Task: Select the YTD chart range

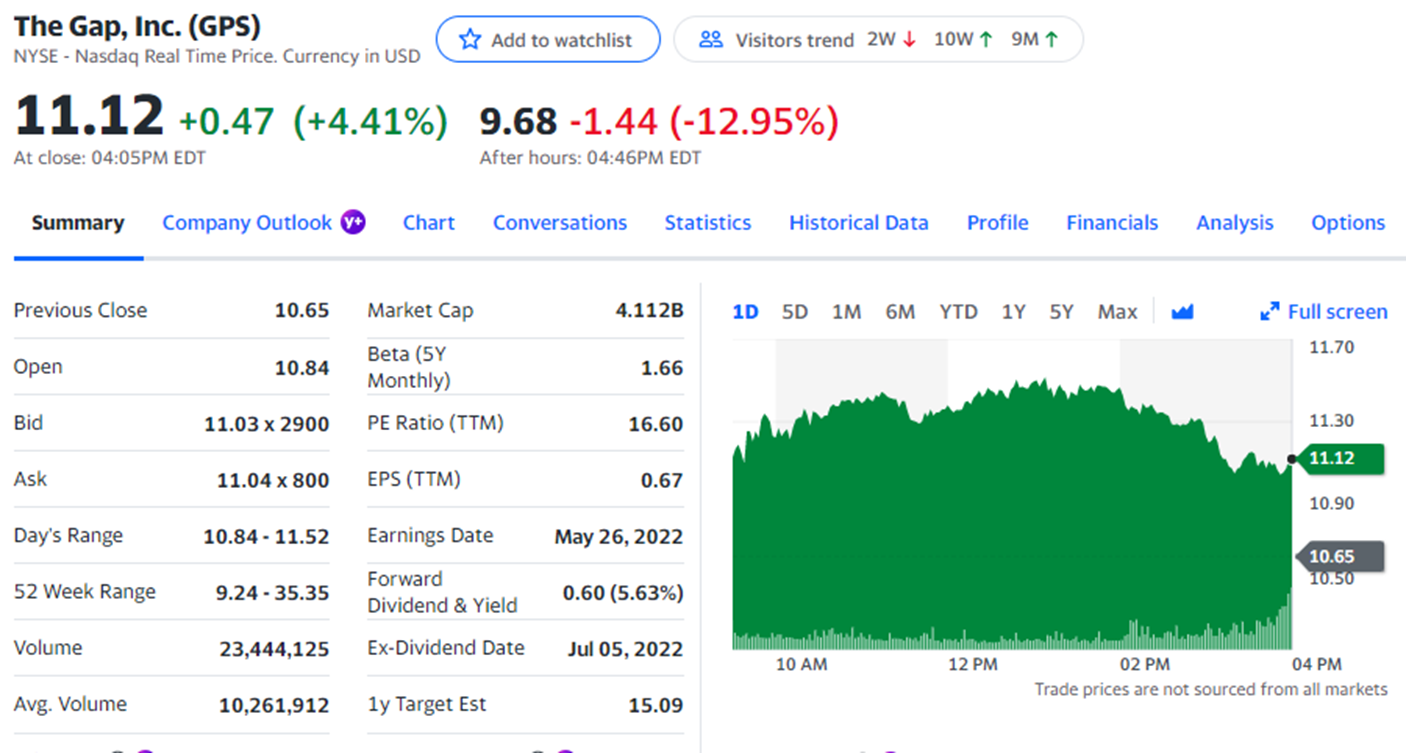Action: coord(958,312)
